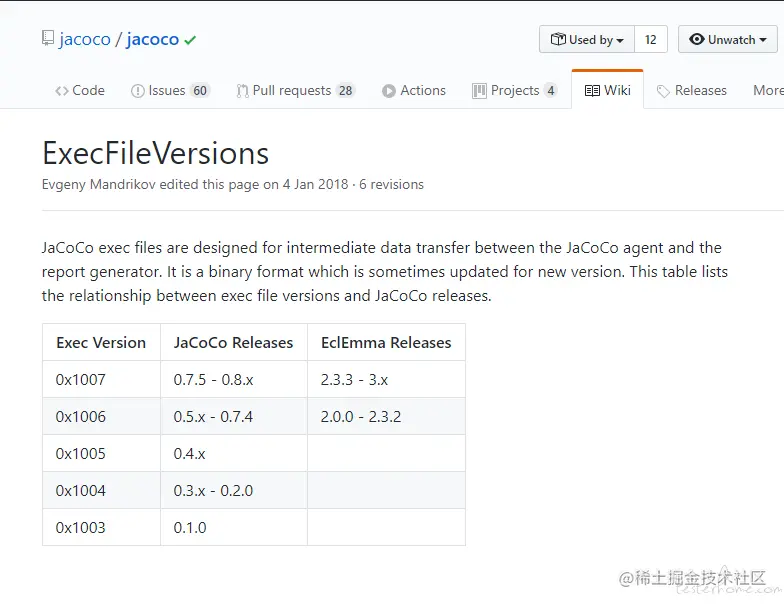This screenshot has width=784, height=605.
Task: Click the EclEmma Releases column header
Action: coord(386,342)
